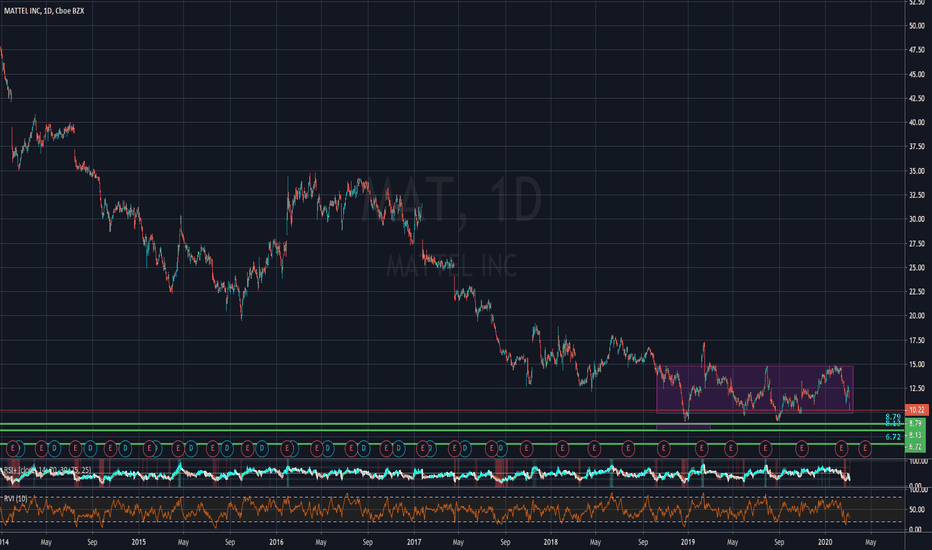Open the October 2018 earnings marker
Image resolution: width=932 pixels, height=550 pixels.
[663, 448]
